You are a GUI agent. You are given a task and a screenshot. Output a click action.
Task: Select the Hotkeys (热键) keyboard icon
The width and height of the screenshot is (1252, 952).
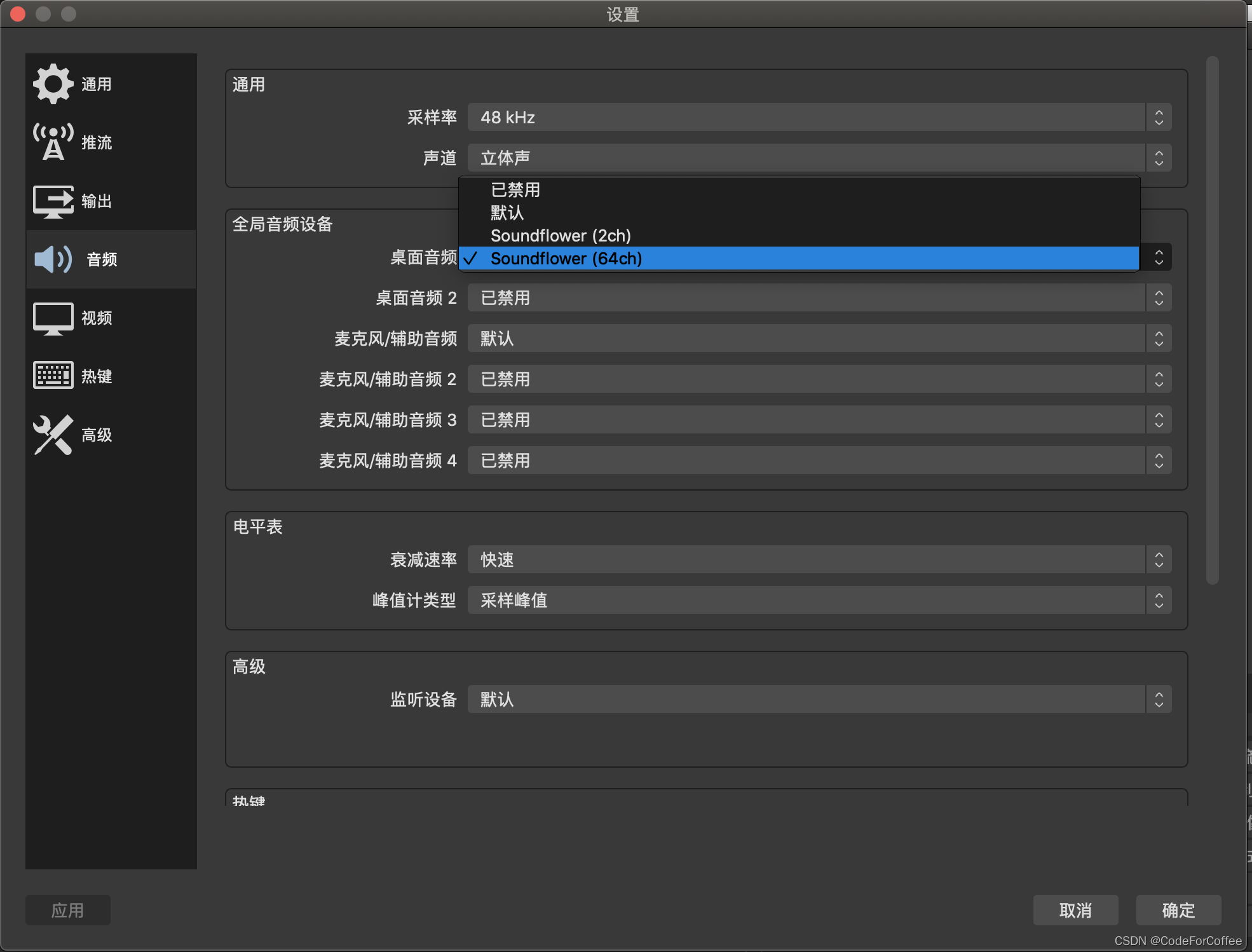tap(53, 376)
